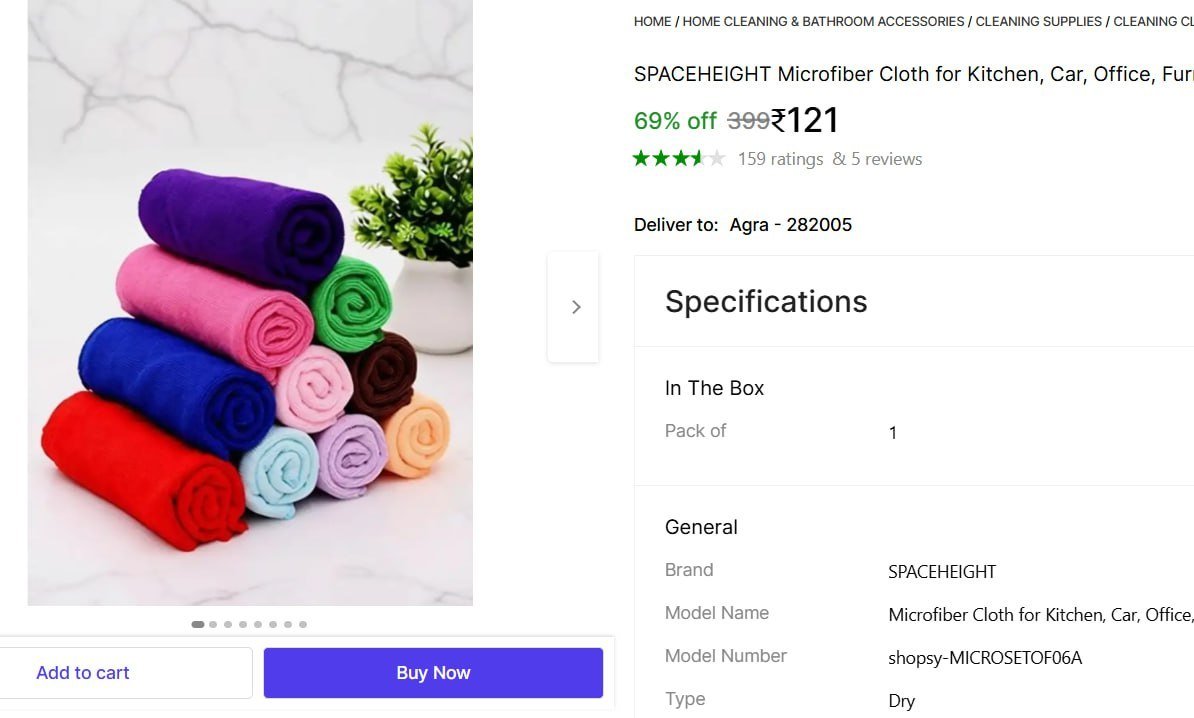Select the last image carousel dot
Viewport: 1194px width, 718px height.
point(302,623)
